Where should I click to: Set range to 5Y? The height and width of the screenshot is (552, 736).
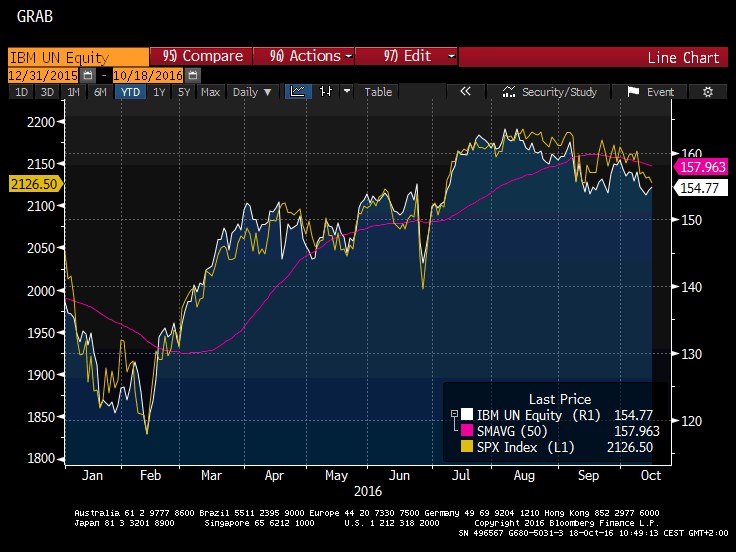pyautogui.click(x=183, y=92)
